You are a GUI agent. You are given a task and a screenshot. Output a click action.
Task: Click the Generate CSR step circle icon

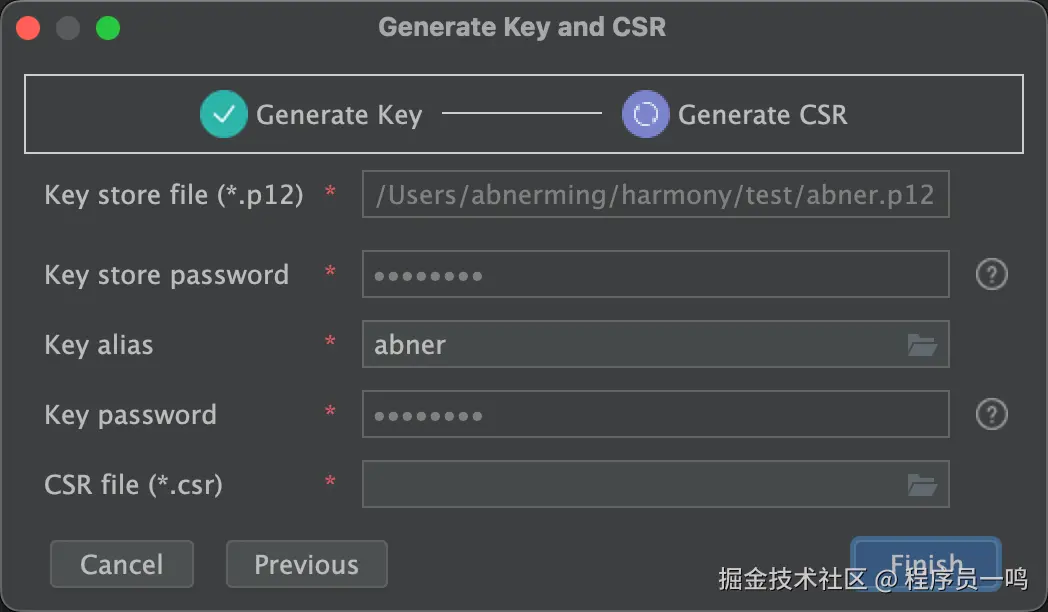click(646, 115)
